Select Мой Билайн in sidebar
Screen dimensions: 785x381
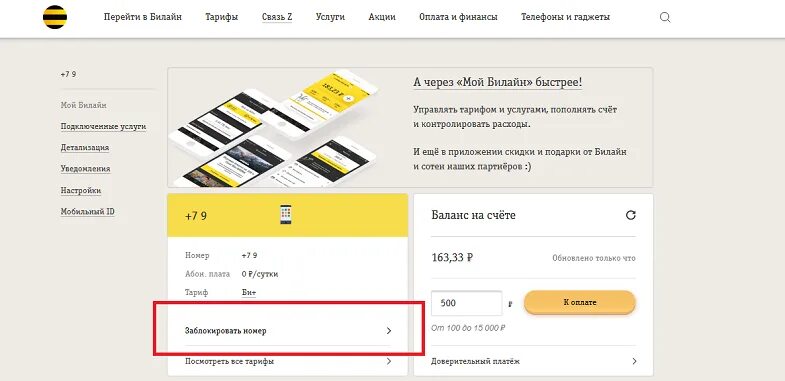(x=84, y=106)
